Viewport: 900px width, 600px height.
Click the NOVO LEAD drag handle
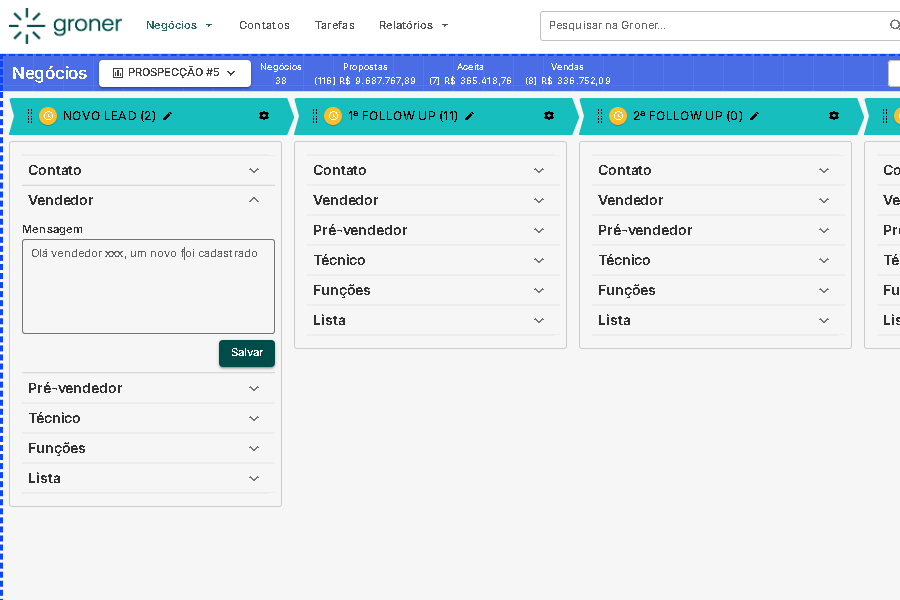tap(30, 116)
